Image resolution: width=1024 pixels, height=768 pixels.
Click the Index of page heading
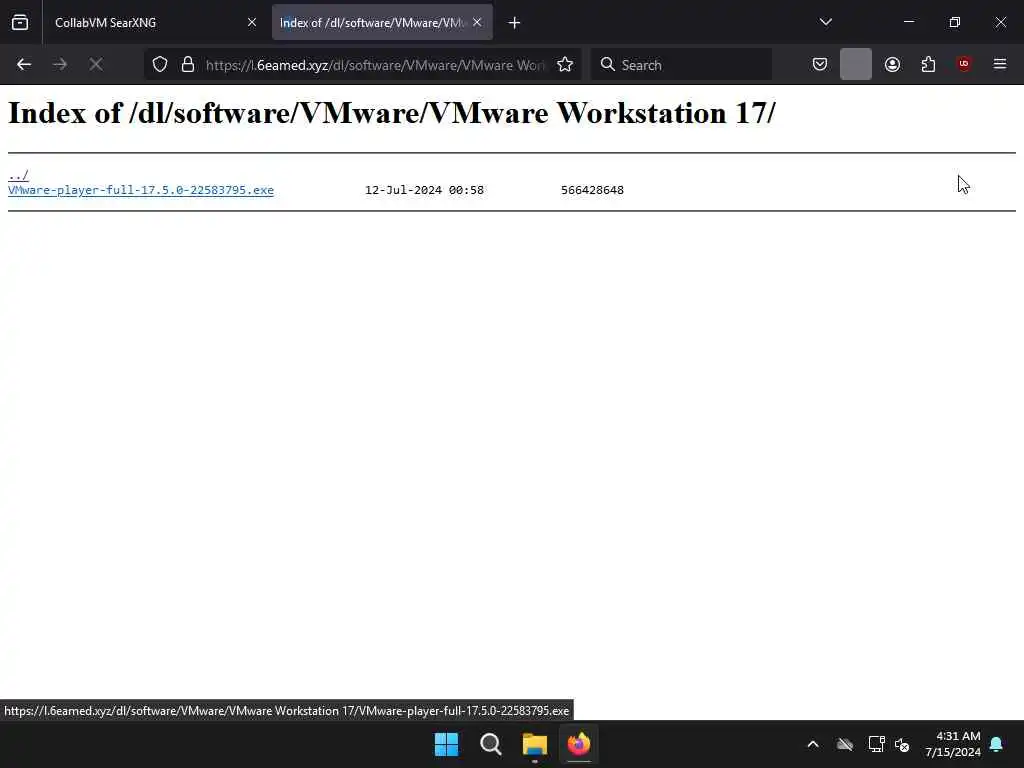(x=391, y=113)
